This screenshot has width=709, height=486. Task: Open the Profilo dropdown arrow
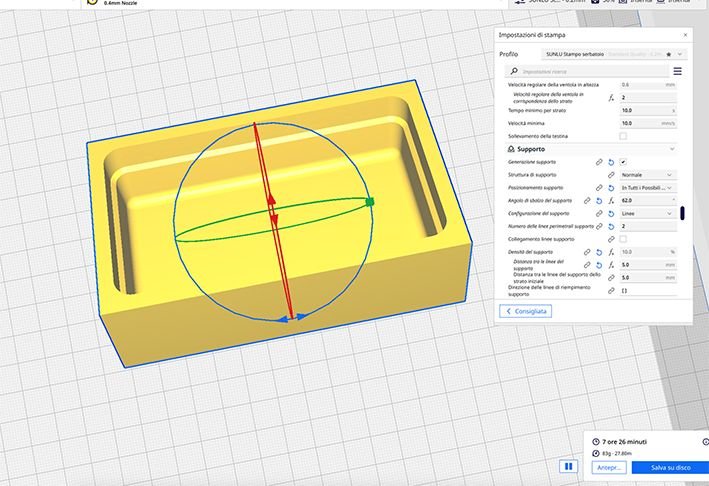click(680, 54)
